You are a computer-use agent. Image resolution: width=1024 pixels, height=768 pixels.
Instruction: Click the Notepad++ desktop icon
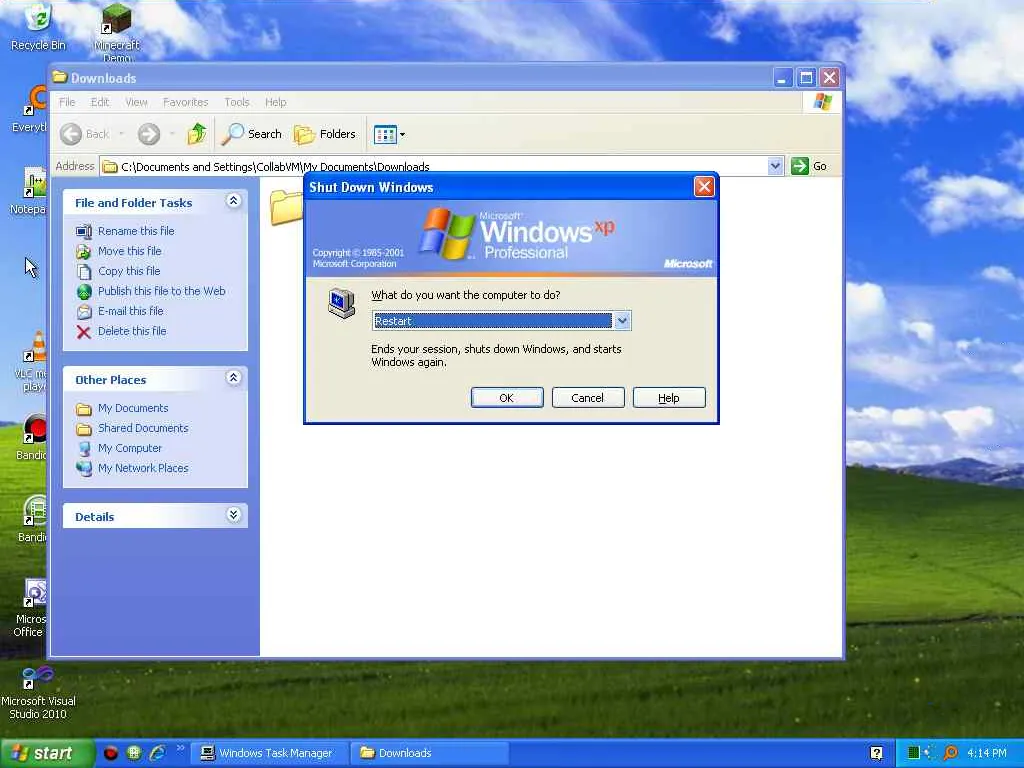tap(29, 191)
